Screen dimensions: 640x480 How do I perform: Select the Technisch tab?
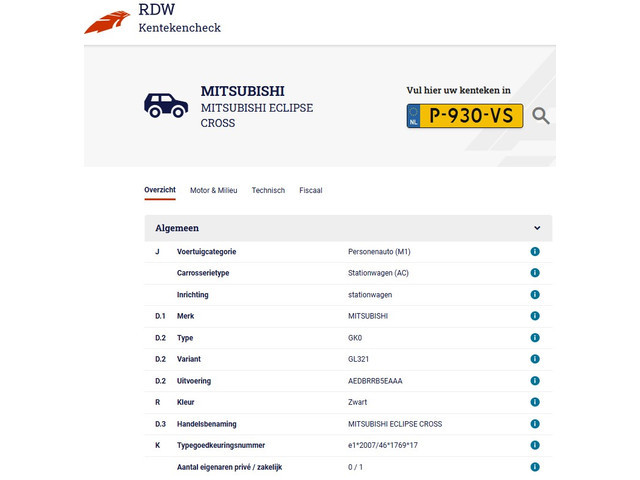[x=268, y=190]
